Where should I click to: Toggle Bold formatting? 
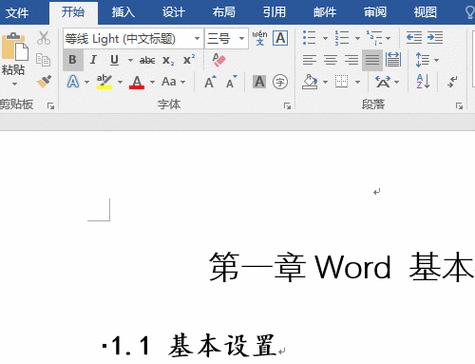[x=73, y=60]
